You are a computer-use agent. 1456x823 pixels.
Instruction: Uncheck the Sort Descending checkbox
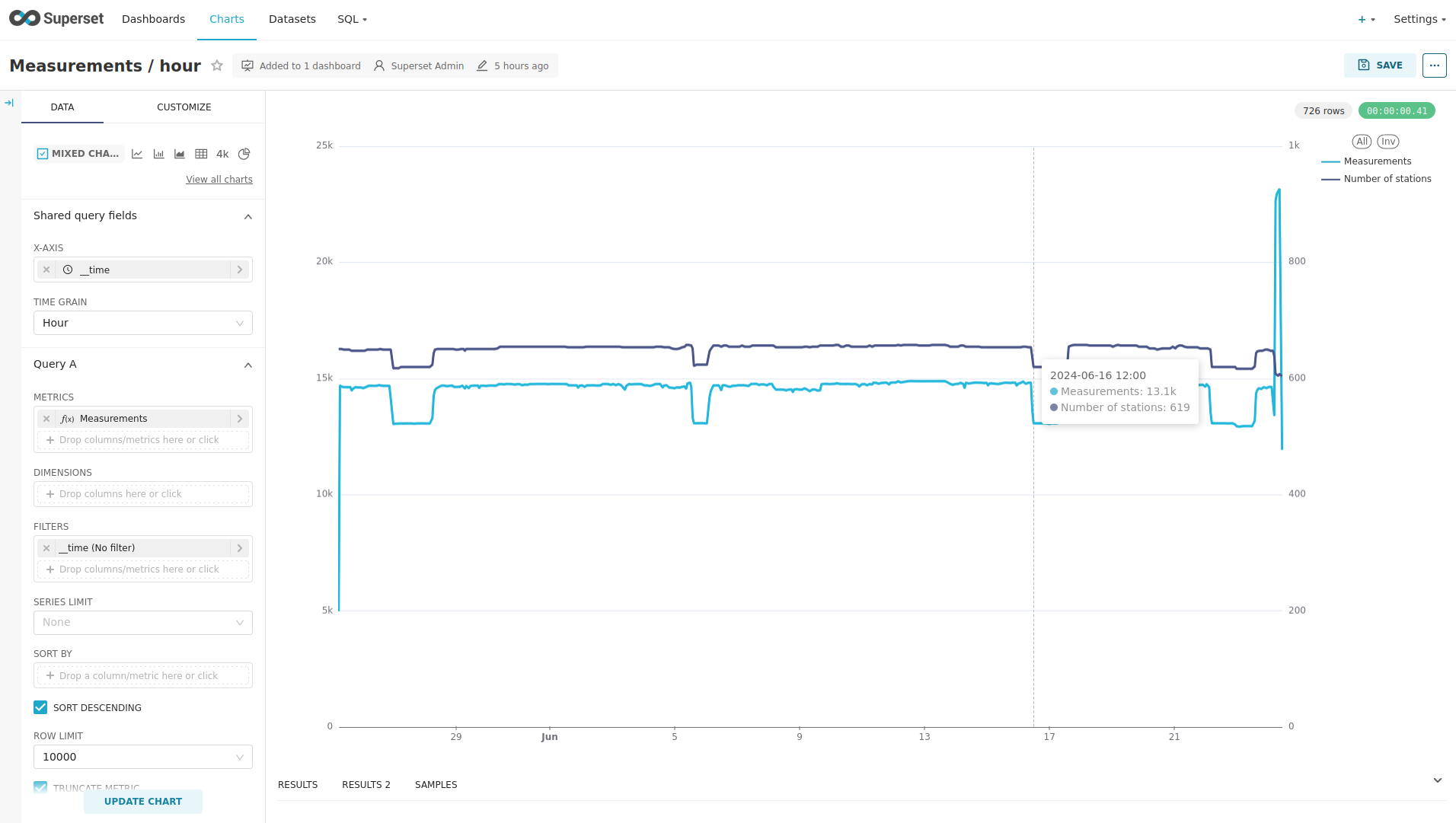(40, 707)
